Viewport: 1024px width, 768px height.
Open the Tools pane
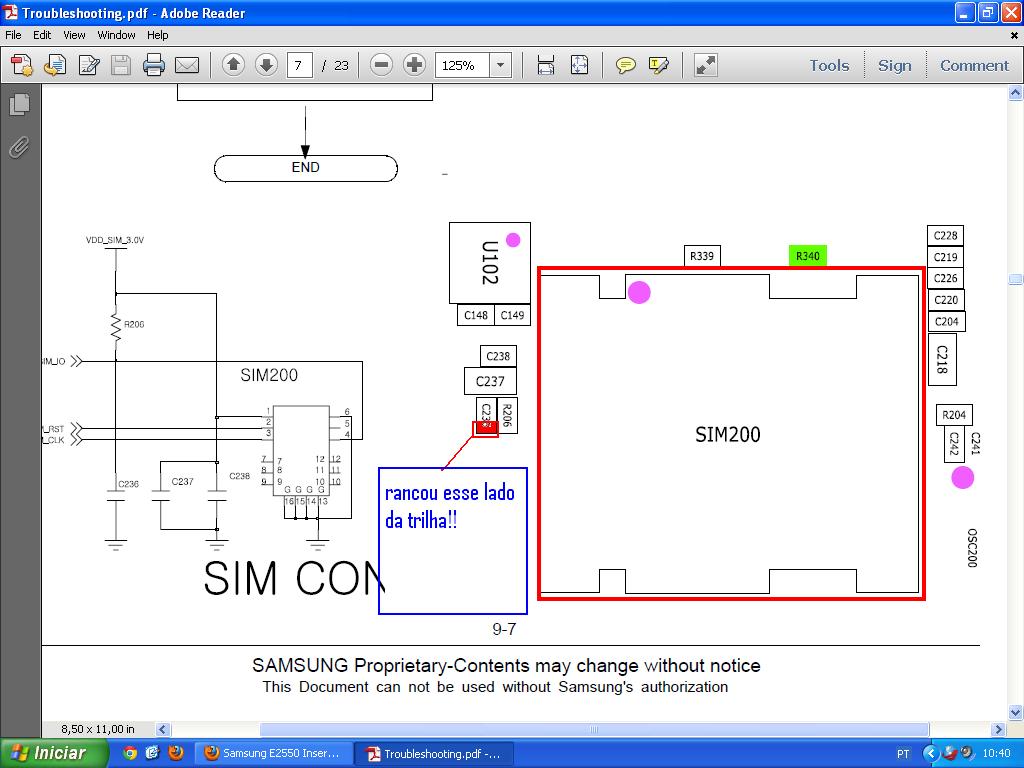[829, 65]
